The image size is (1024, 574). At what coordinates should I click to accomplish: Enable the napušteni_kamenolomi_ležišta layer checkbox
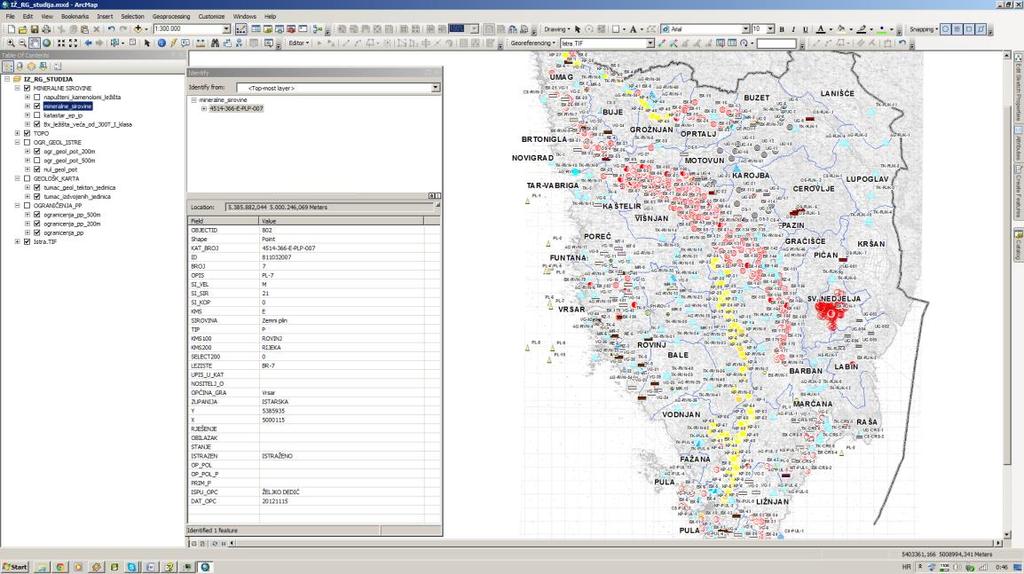point(37,97)
